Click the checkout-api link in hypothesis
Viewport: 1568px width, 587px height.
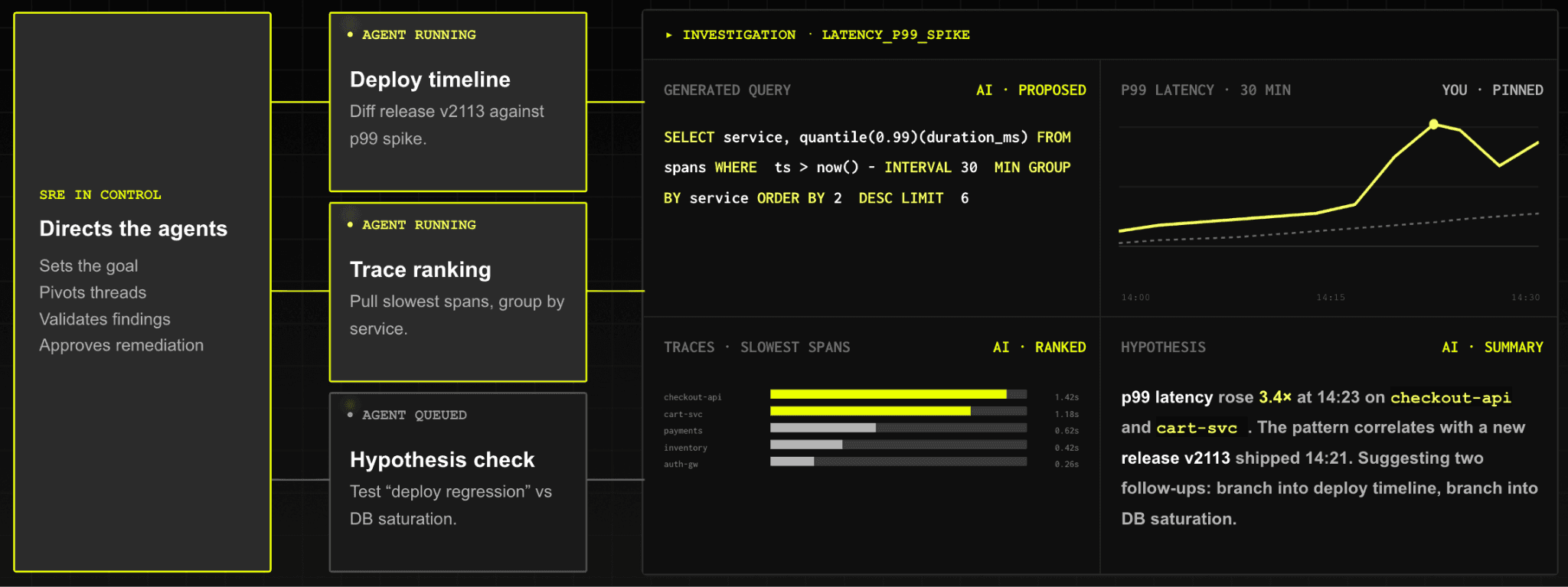point(1450,398)
